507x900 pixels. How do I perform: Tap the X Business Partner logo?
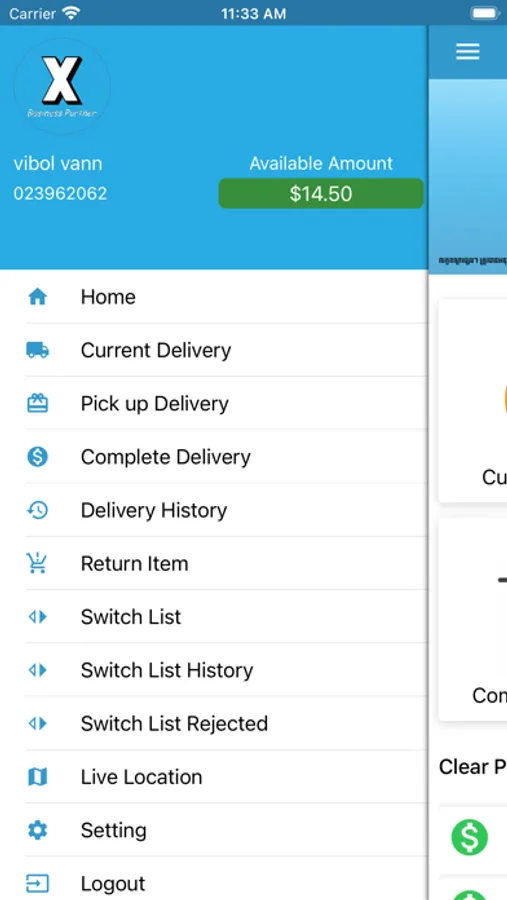coord(62,87)
